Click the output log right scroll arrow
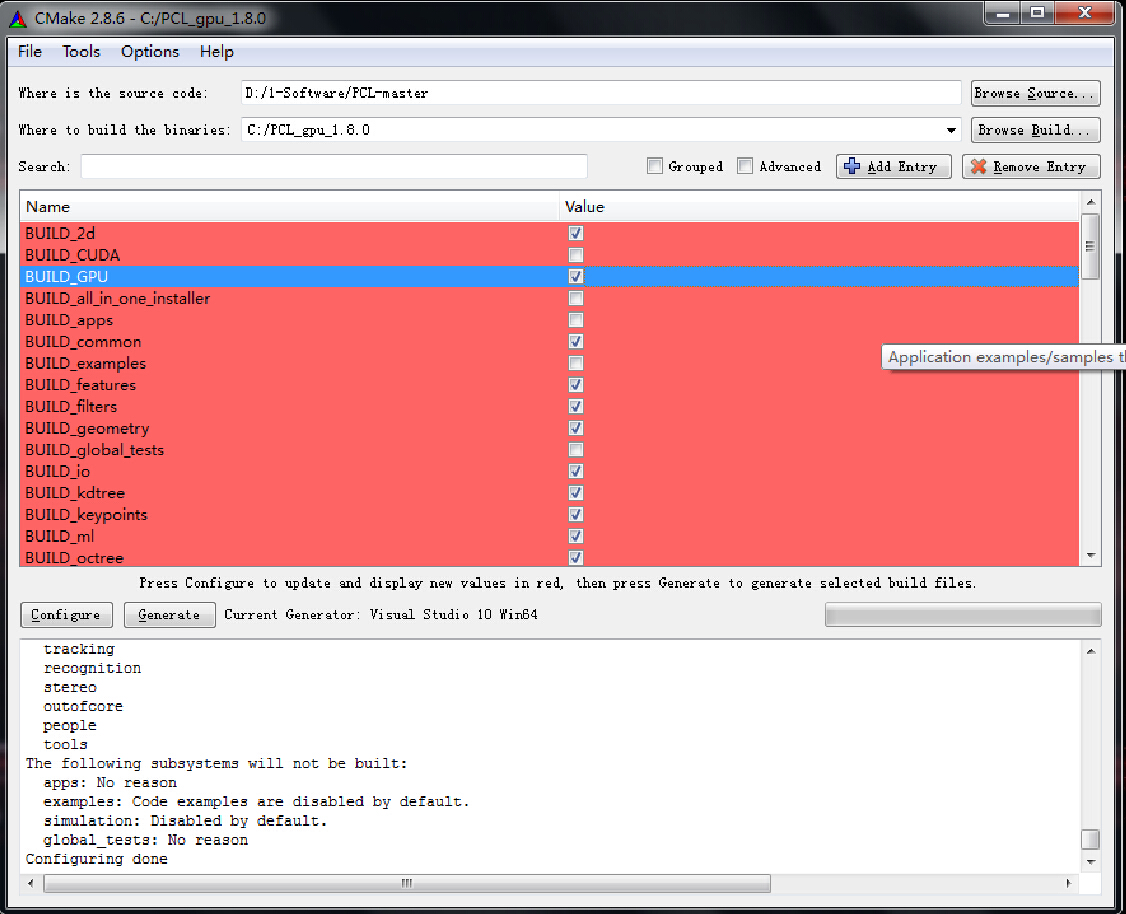The image size is (1126, 914). pos(1069,883)
